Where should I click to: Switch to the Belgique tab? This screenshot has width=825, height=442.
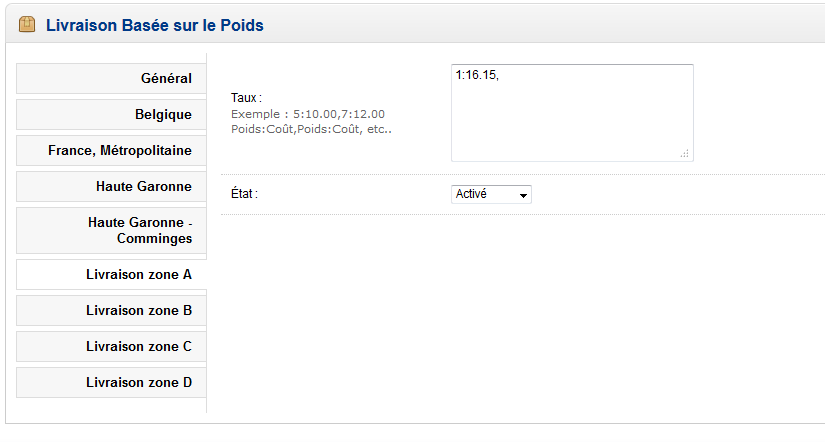coord(163,114)
